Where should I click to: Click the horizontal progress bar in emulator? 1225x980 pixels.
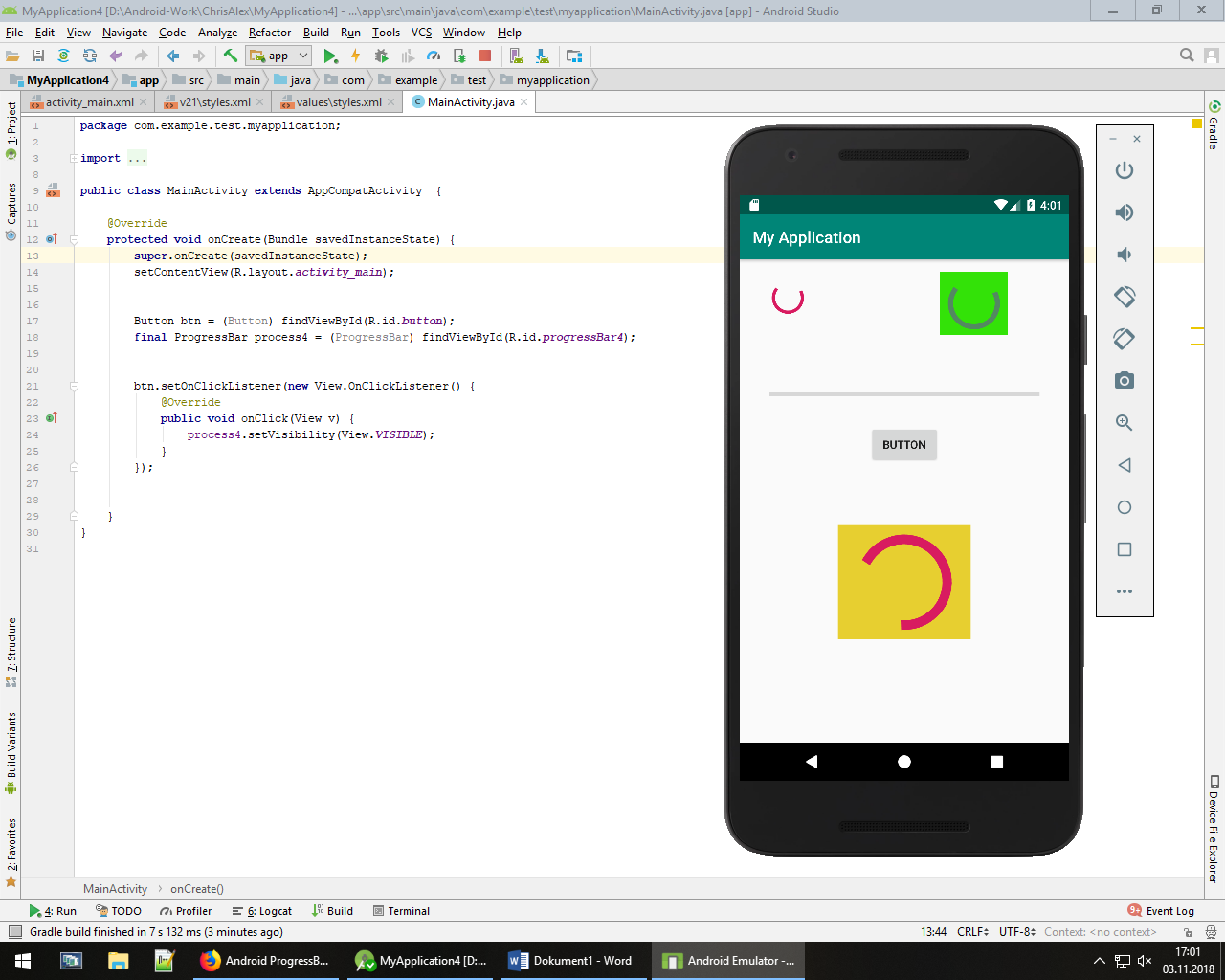coord(903,394)
